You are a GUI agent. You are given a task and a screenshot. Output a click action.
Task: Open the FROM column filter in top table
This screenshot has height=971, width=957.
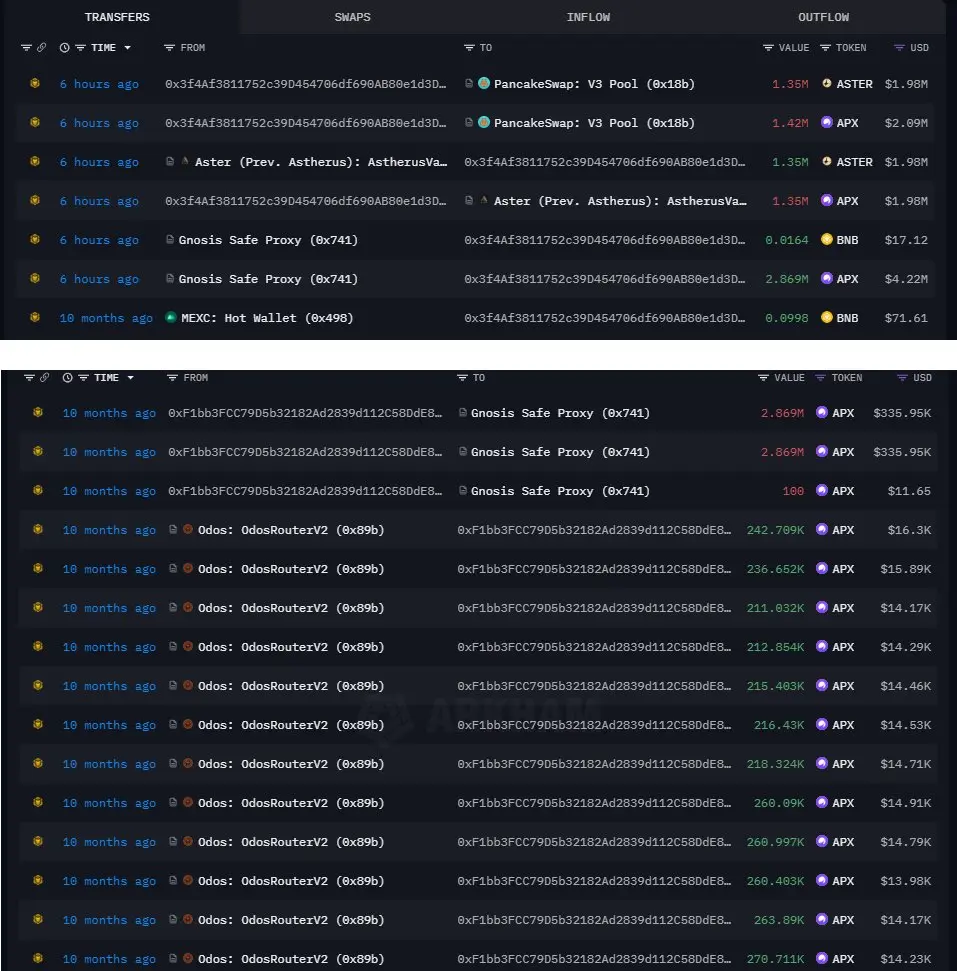pyautogui.click(x=169, y=48)
